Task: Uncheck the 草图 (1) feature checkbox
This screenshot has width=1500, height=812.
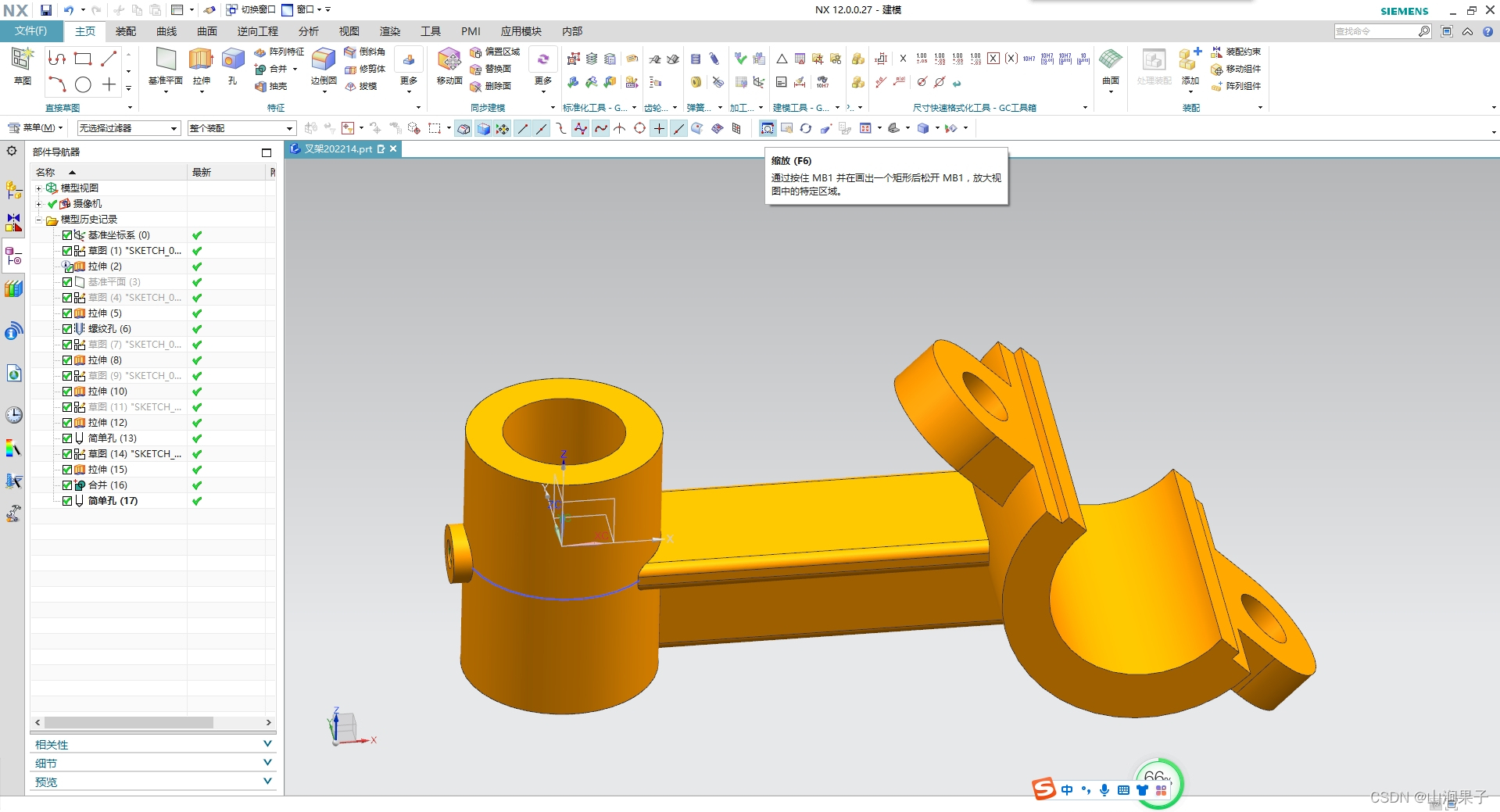Action: click(x=67, y=251)
